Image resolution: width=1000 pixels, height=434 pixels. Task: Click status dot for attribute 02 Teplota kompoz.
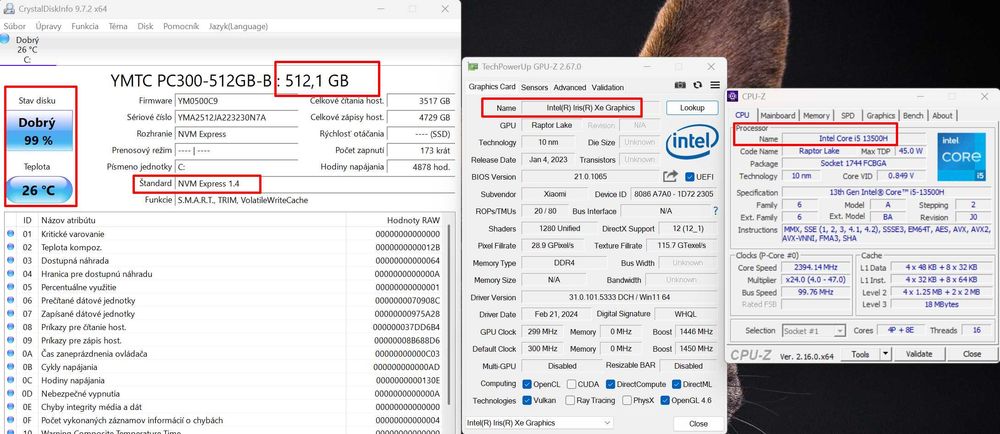tap(10, 247)
